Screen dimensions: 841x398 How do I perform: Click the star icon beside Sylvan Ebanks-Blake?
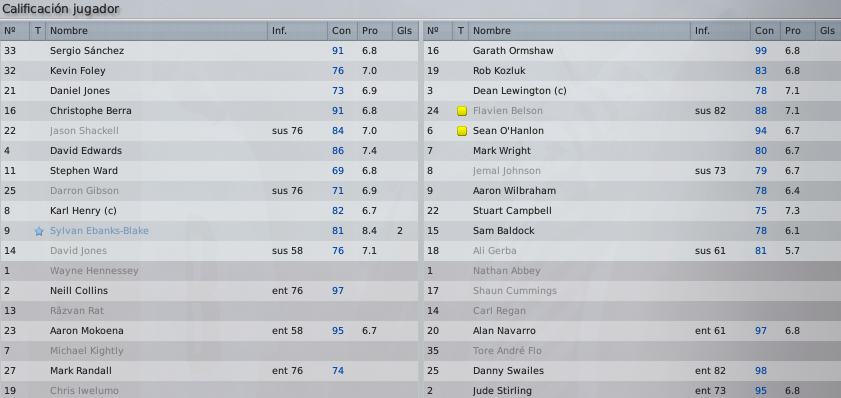click(39, 231)
